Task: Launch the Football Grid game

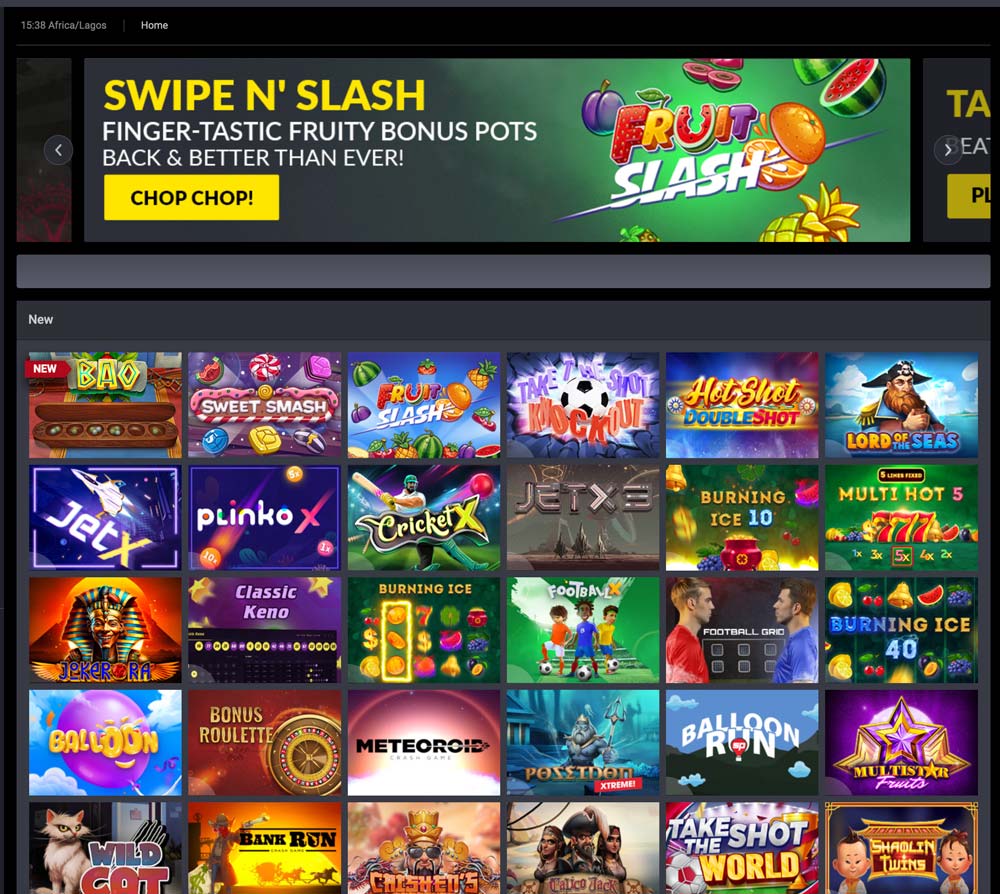Action: coord(742,630)
